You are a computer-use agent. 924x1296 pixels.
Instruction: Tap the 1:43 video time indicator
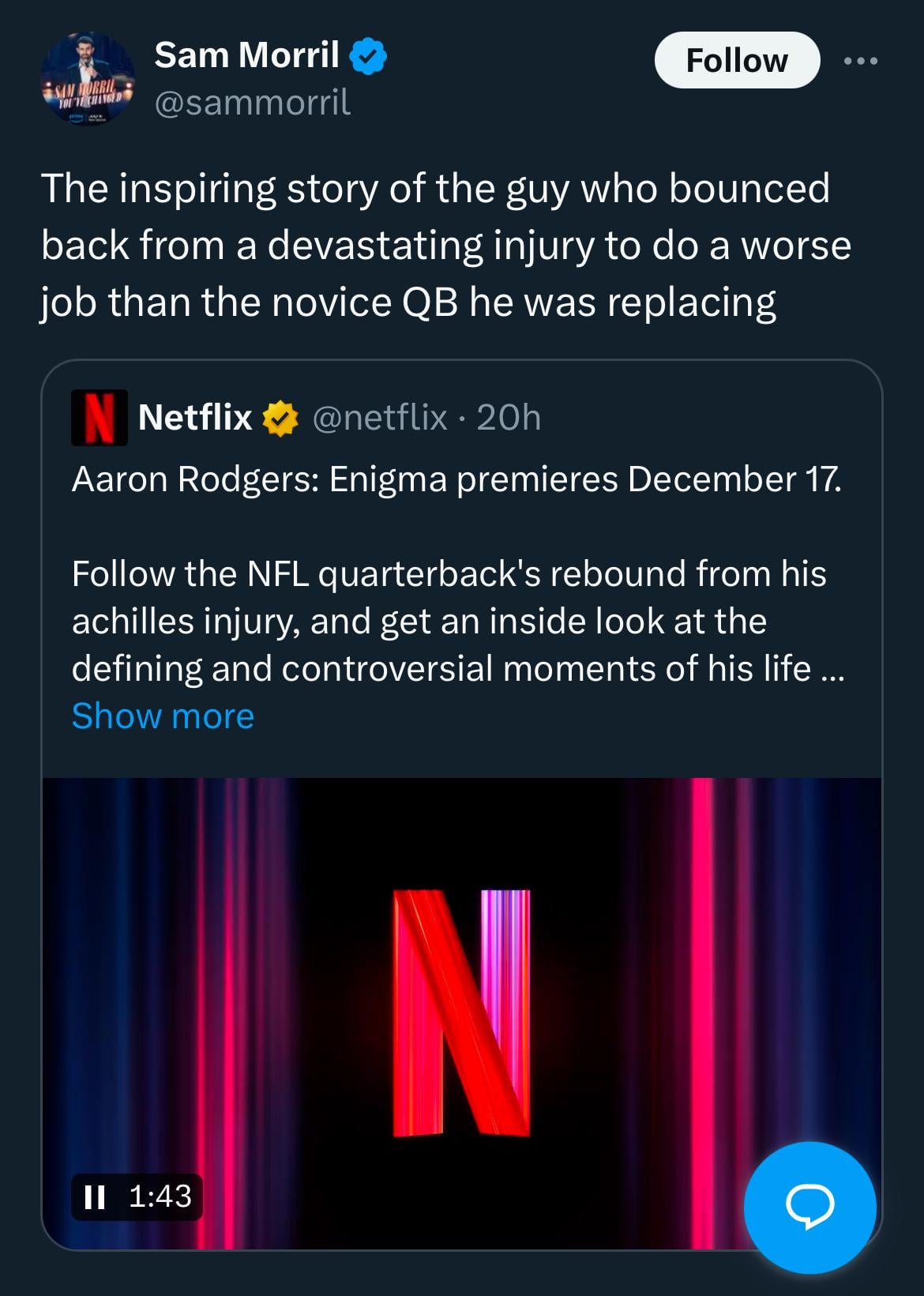coord(160,1196)
